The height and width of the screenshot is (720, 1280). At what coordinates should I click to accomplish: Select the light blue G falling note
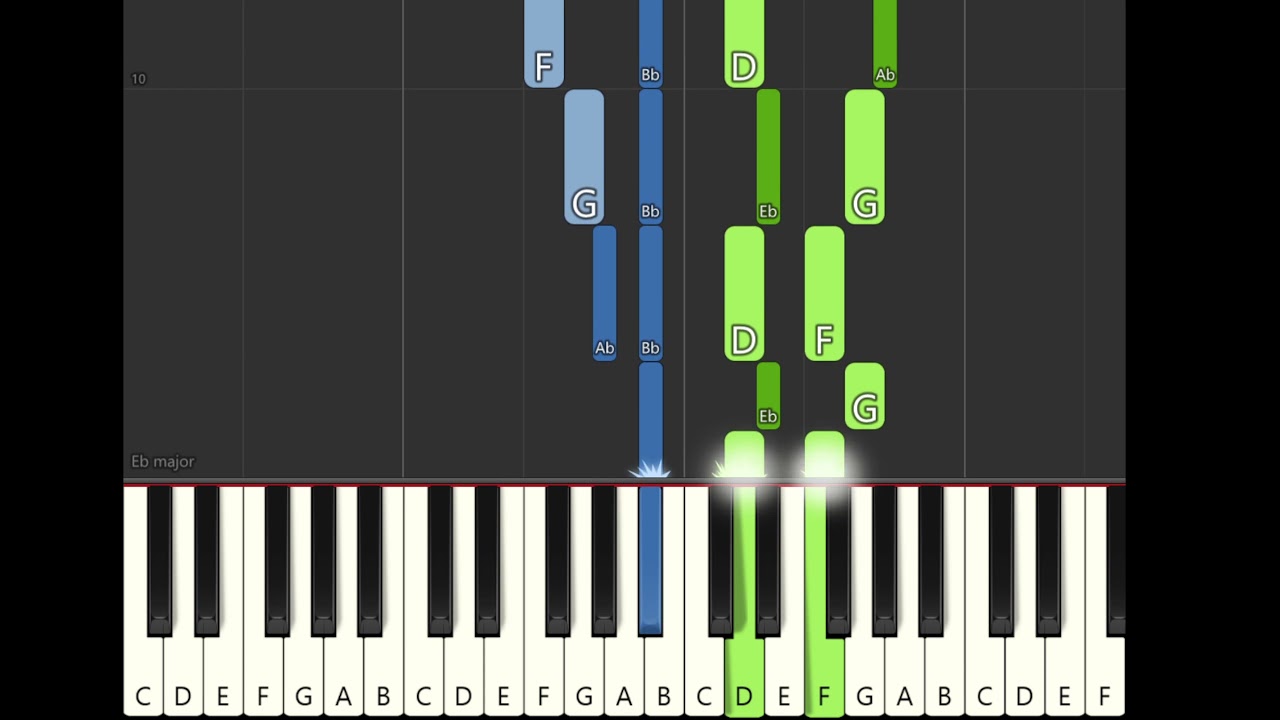tap(584, 157)
